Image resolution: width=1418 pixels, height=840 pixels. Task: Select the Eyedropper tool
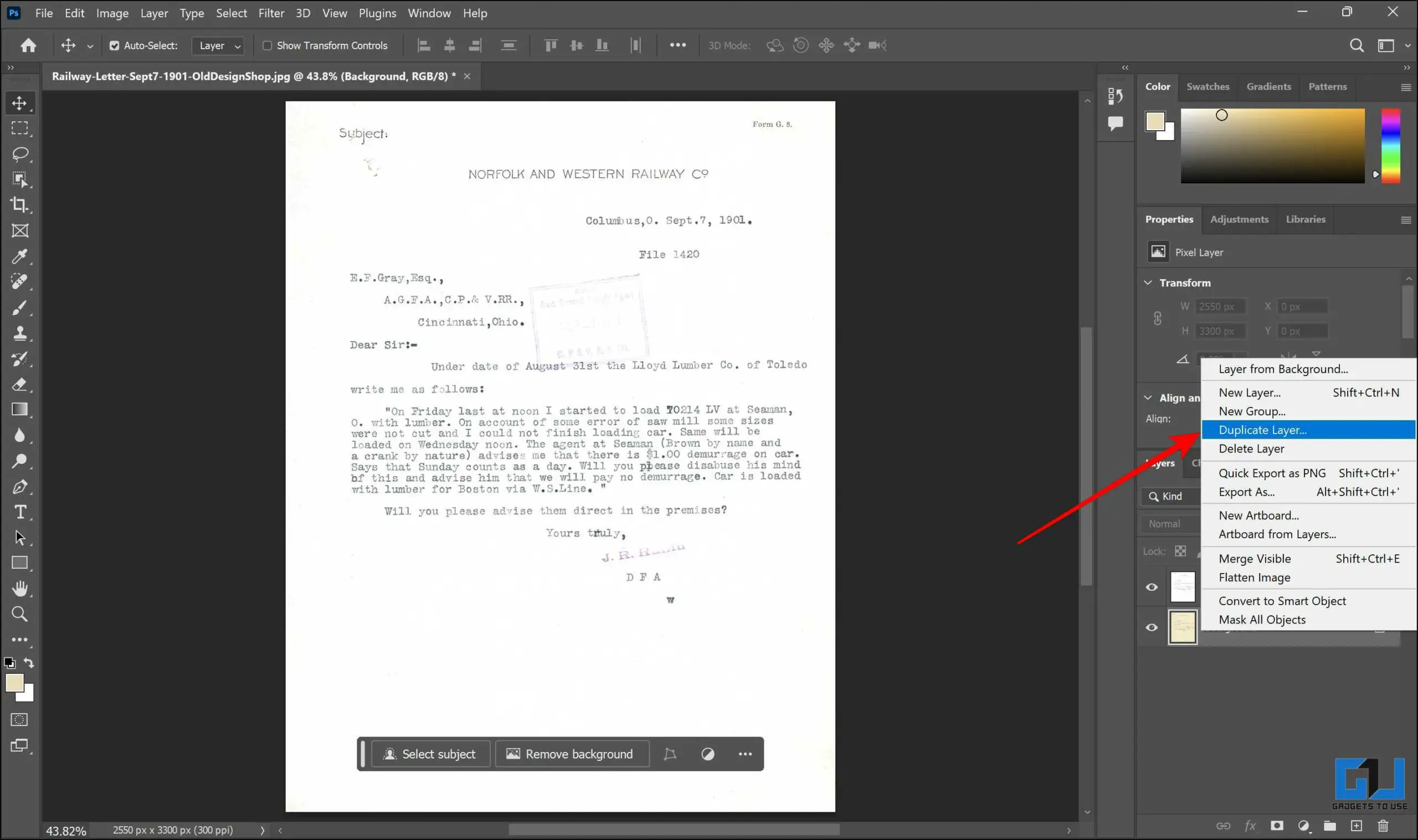[x=20, y=256]
